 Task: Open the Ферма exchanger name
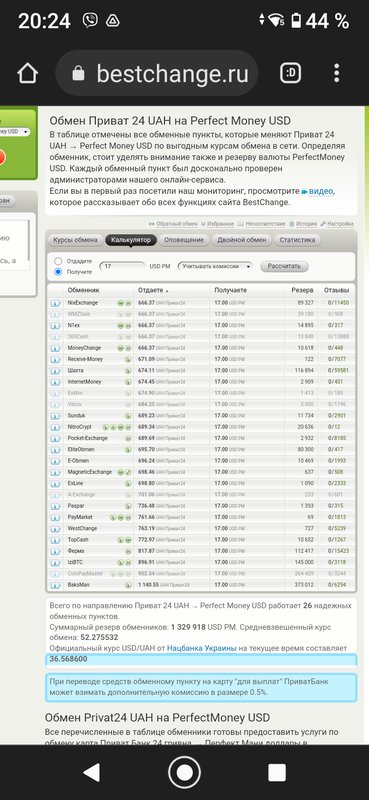click(76, 551)
